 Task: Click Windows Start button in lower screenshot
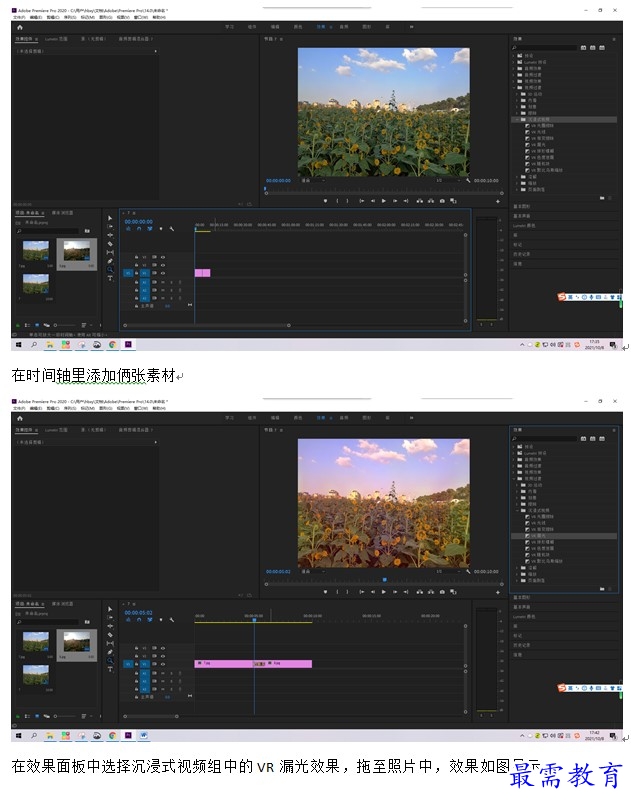click(x=19, y=735)
